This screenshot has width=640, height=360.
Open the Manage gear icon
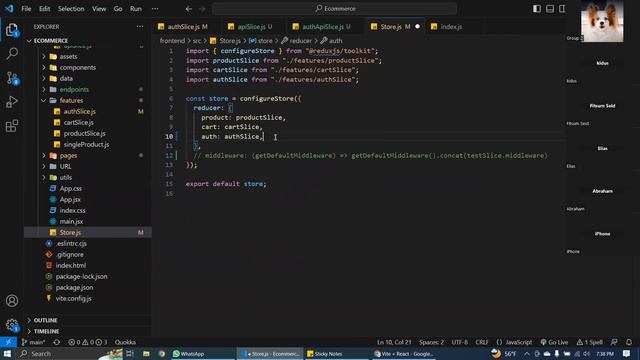click(12, 325)
